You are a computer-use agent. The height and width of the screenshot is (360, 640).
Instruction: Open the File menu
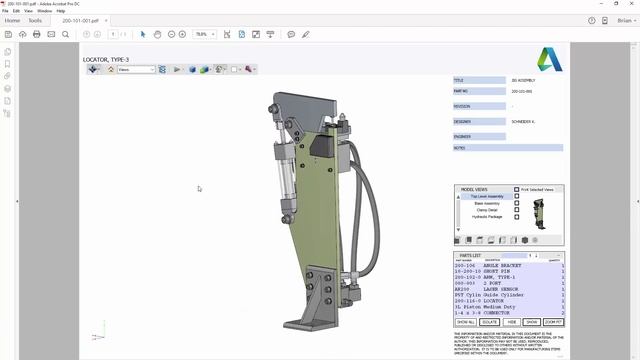click(5, 11)
